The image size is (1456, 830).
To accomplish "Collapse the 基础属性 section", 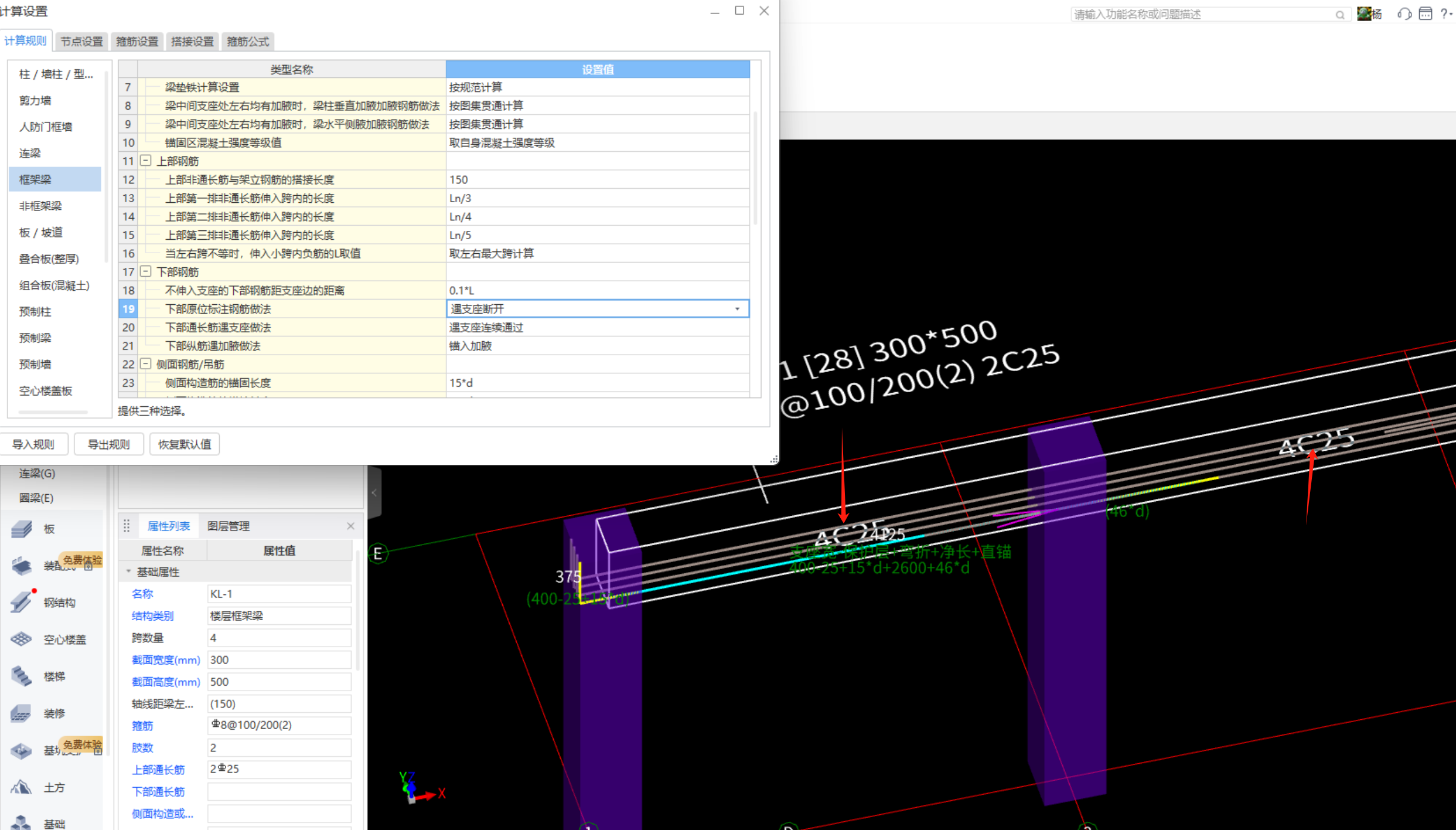I will (x=129, y=572).
